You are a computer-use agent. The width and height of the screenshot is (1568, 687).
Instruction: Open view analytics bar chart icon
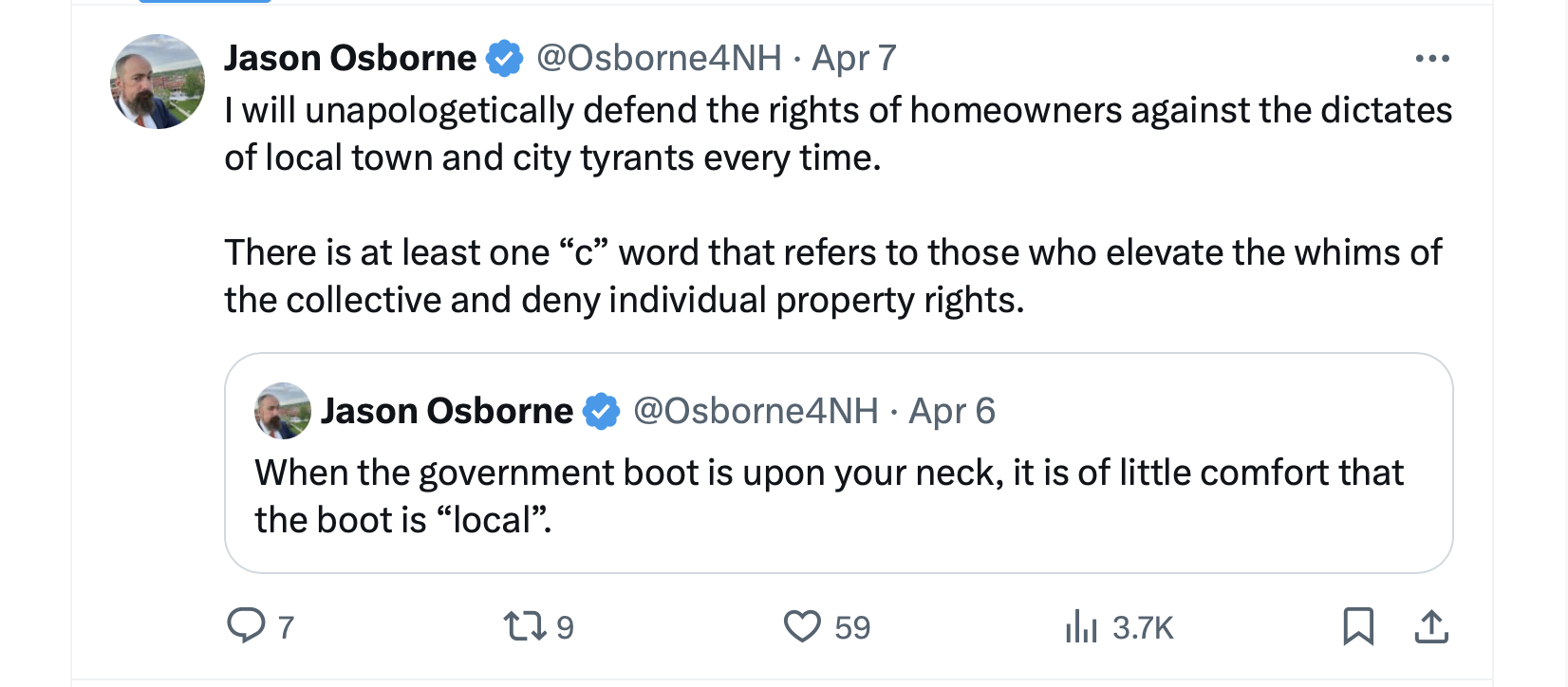click(1081, 626)
